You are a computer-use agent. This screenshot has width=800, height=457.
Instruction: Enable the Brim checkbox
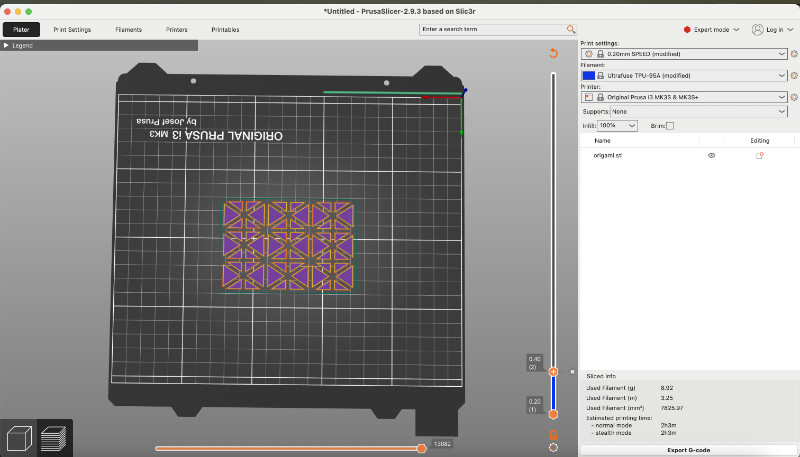(x=670, y=126)
